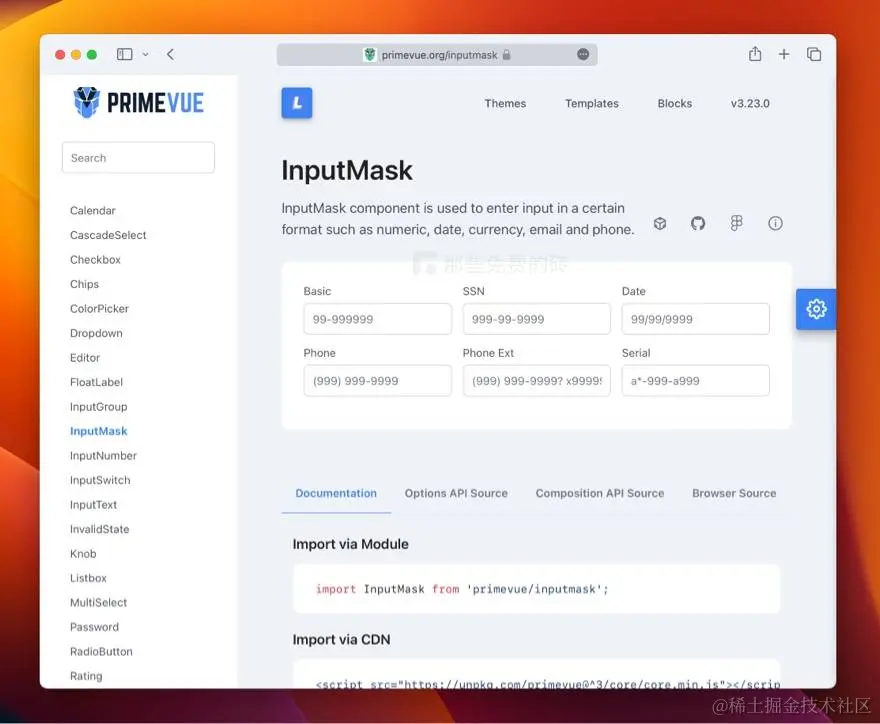880x724 pixels.
Task: Click the Serial mask input field
Action: [695, 380]
